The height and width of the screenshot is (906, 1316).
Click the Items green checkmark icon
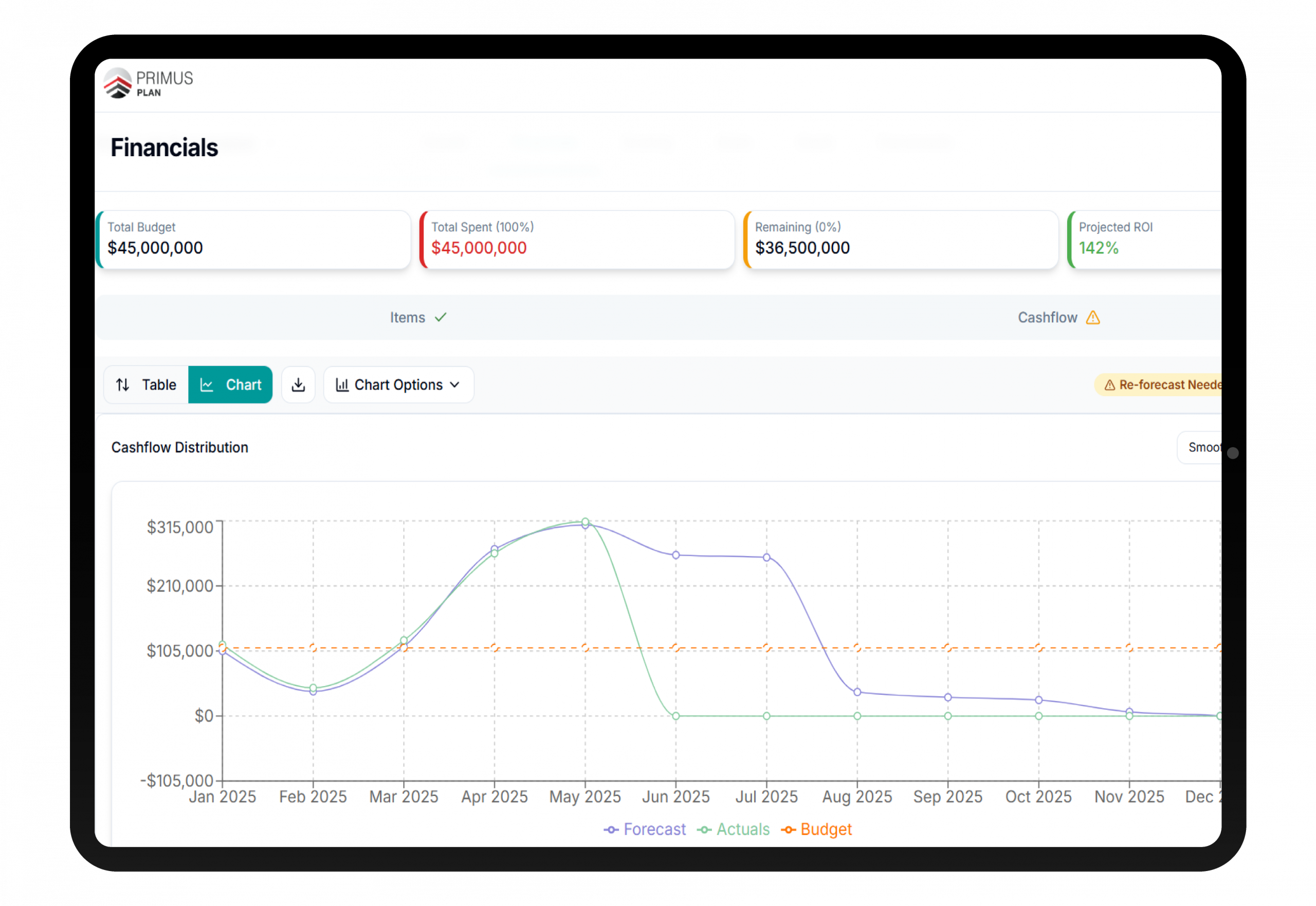(441, 317)
